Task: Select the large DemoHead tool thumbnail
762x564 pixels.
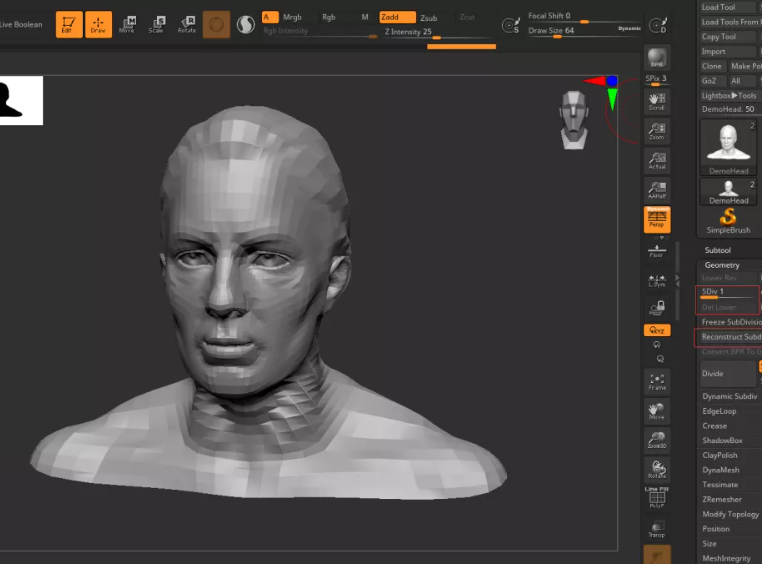Action: click(x=727, y=147)
